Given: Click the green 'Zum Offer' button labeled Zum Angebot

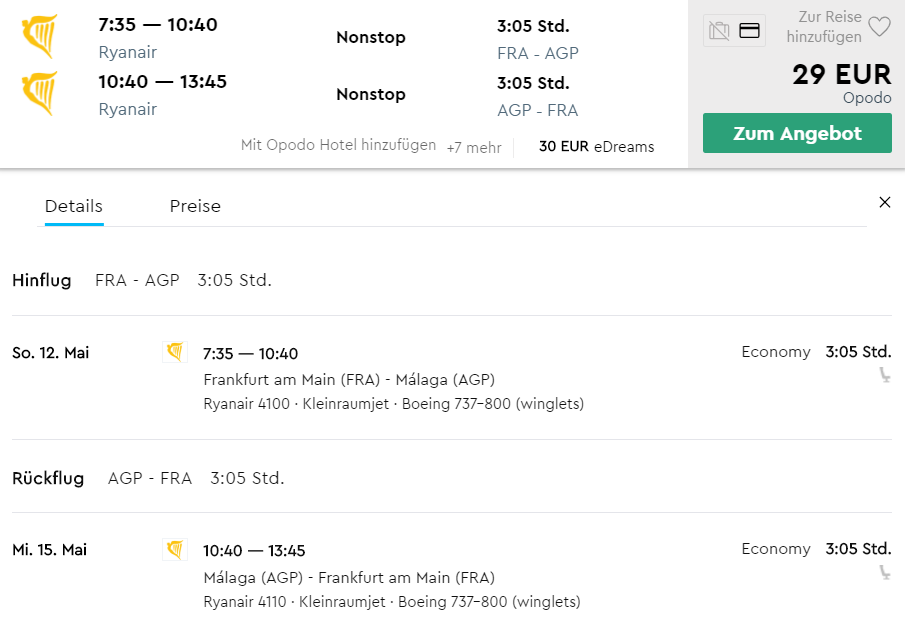Looking at the screenshot, I should pos(796,132).
